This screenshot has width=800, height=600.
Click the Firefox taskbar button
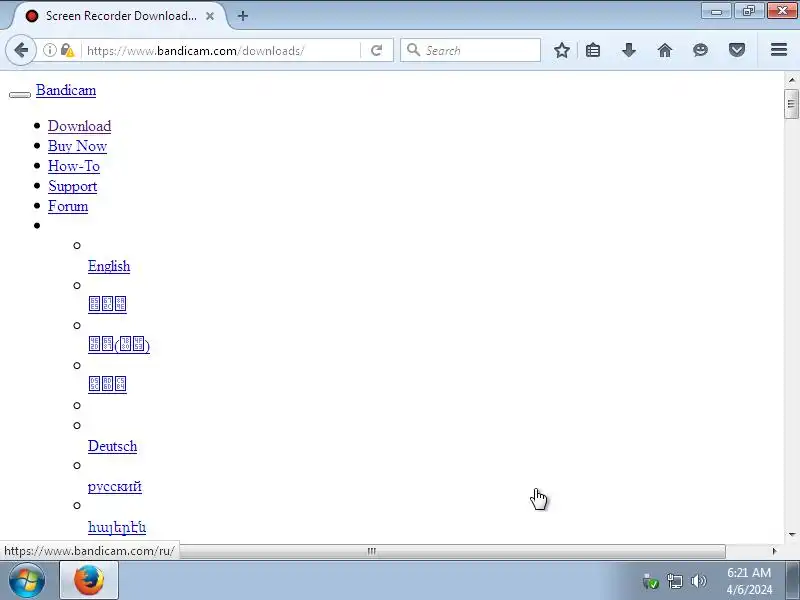coord(89,581)
